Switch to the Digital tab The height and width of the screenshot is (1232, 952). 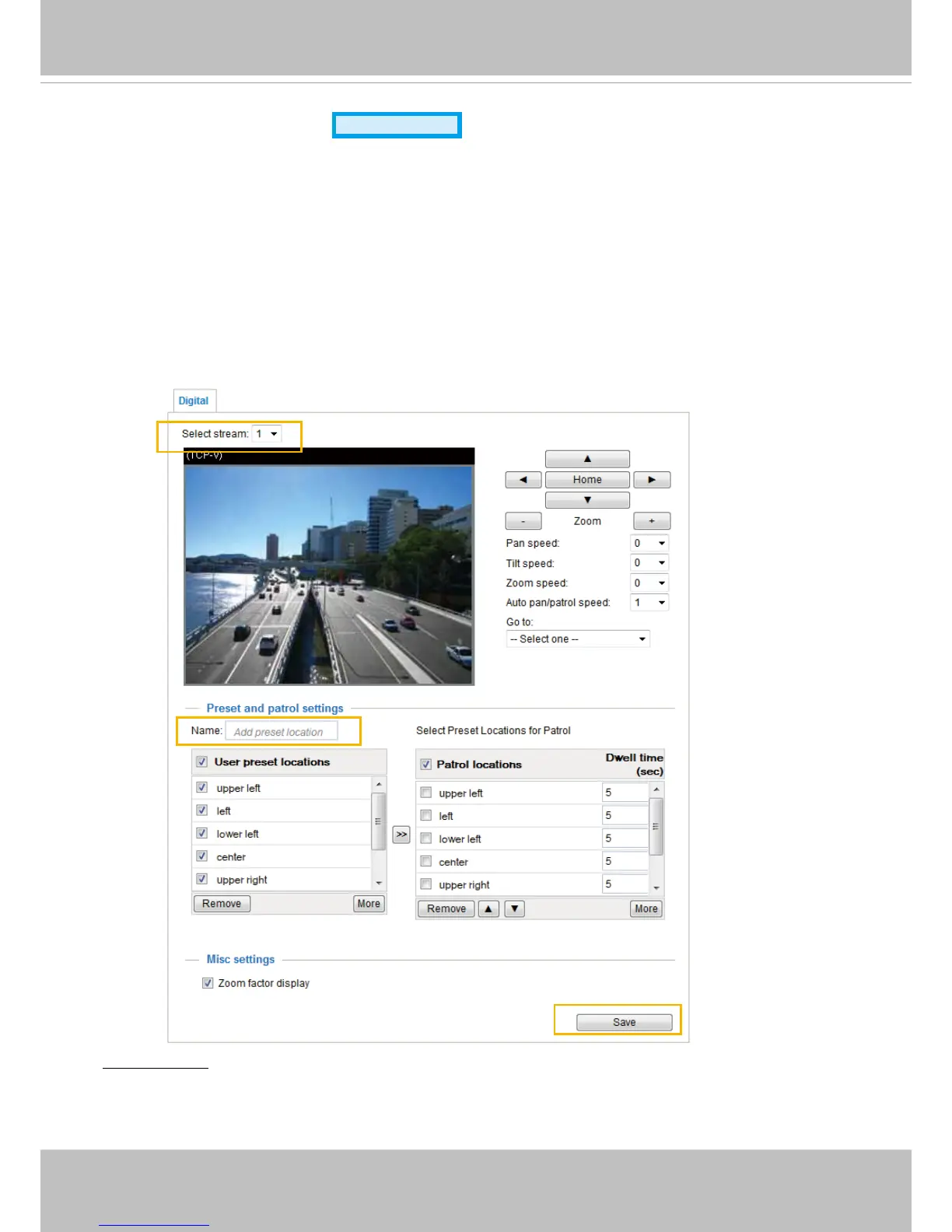click(x=194, y=401)
